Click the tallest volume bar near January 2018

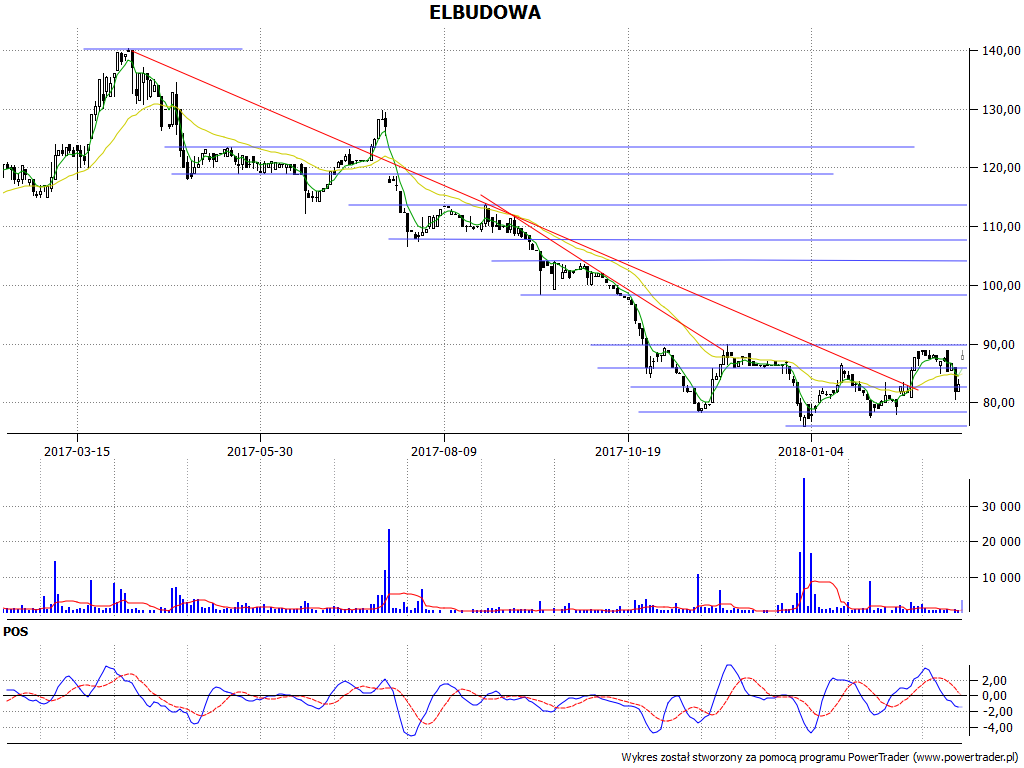pos(804,545)
